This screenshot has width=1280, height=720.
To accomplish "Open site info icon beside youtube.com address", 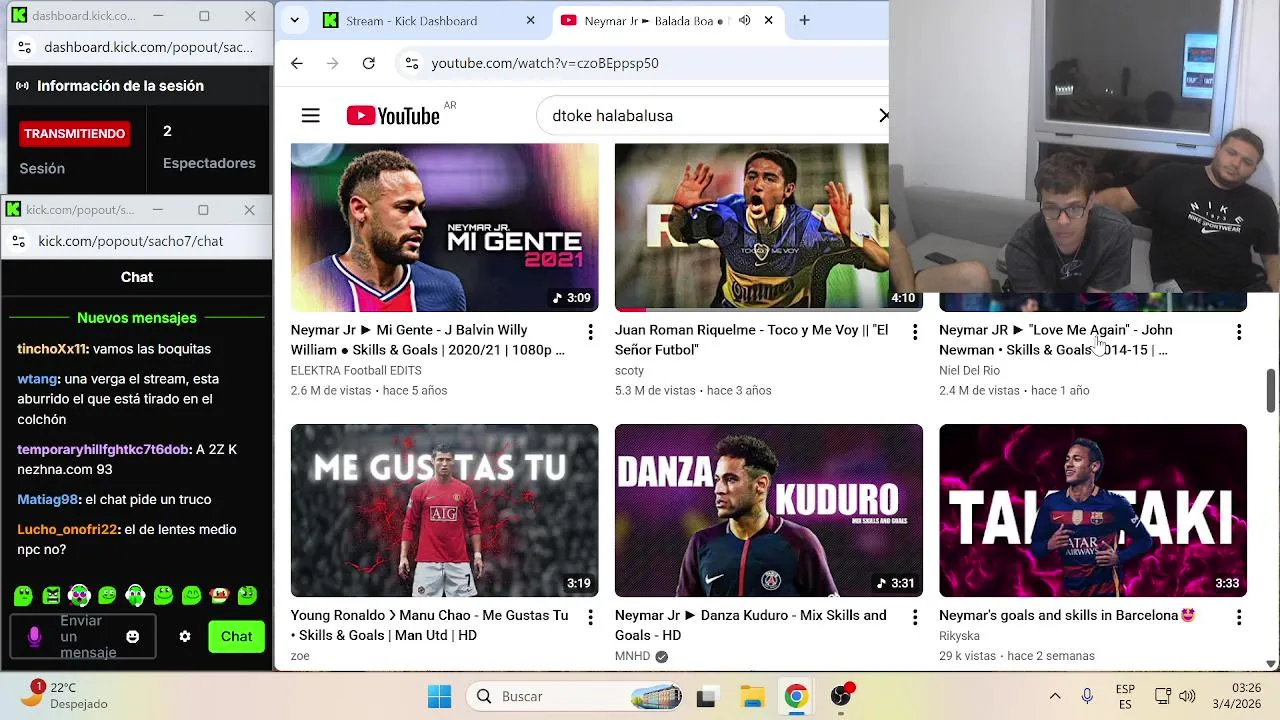I will pos(411,63).
